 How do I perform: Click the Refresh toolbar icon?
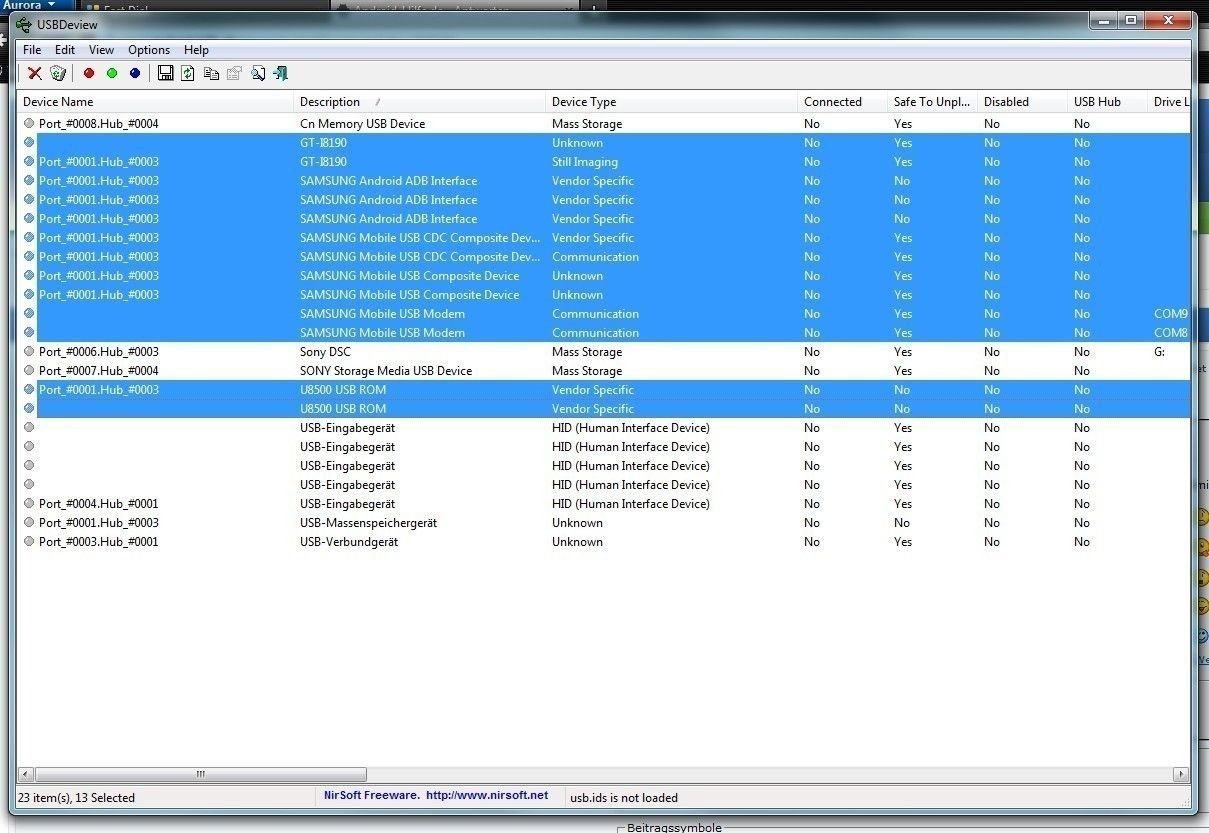[187, 73]
